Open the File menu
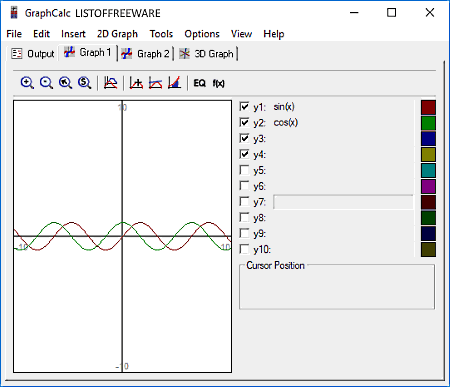 (14, 34)
